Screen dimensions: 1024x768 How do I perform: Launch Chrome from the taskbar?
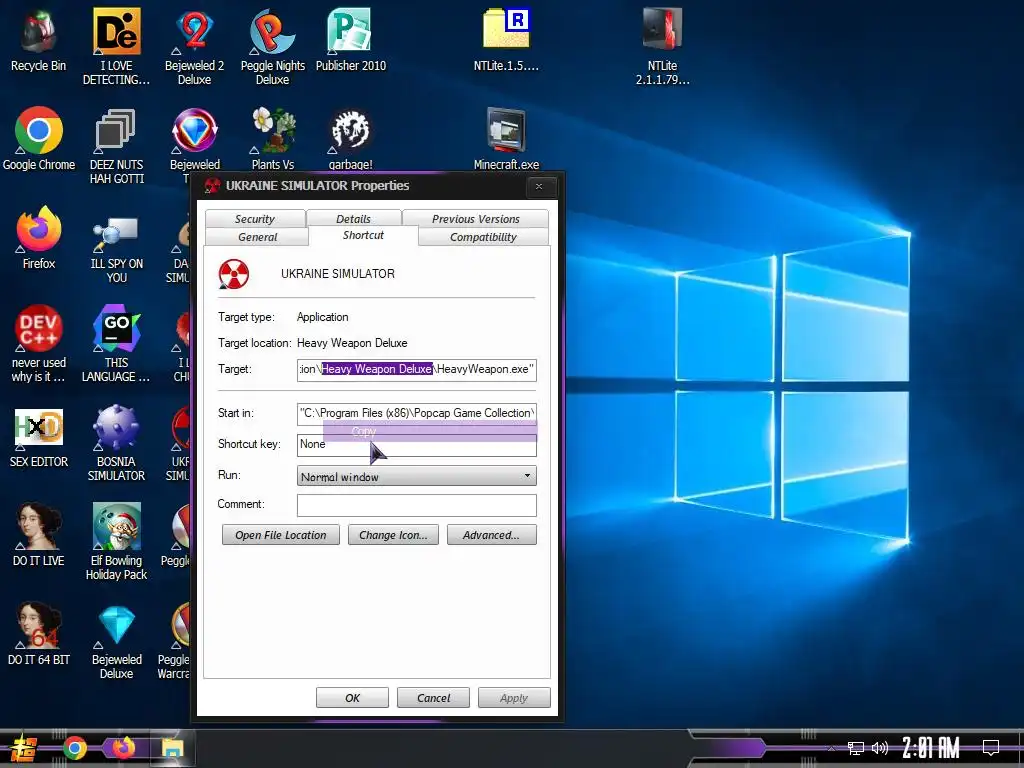[74, 748]
